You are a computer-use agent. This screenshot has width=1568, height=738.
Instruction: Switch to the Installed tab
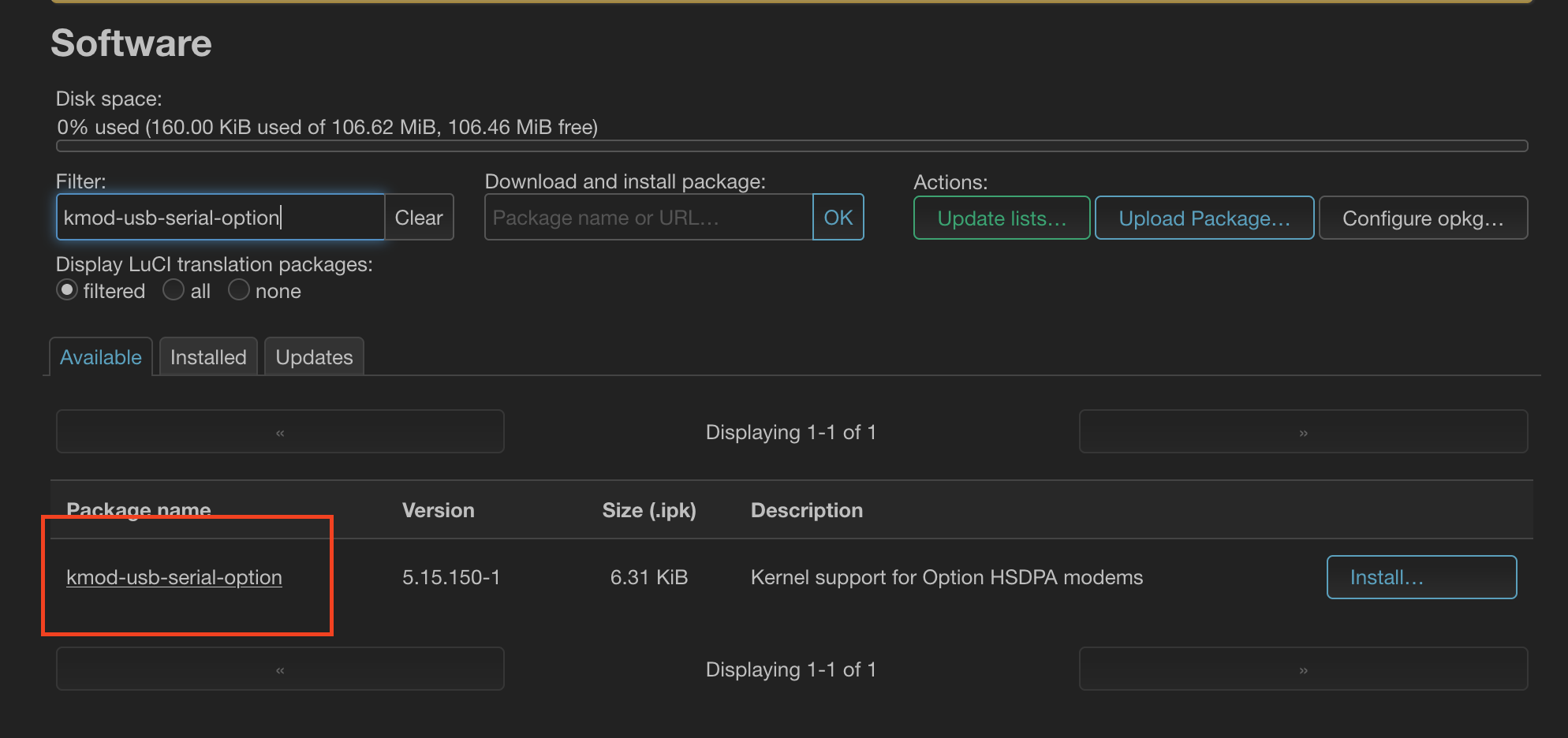pos(208,357)
